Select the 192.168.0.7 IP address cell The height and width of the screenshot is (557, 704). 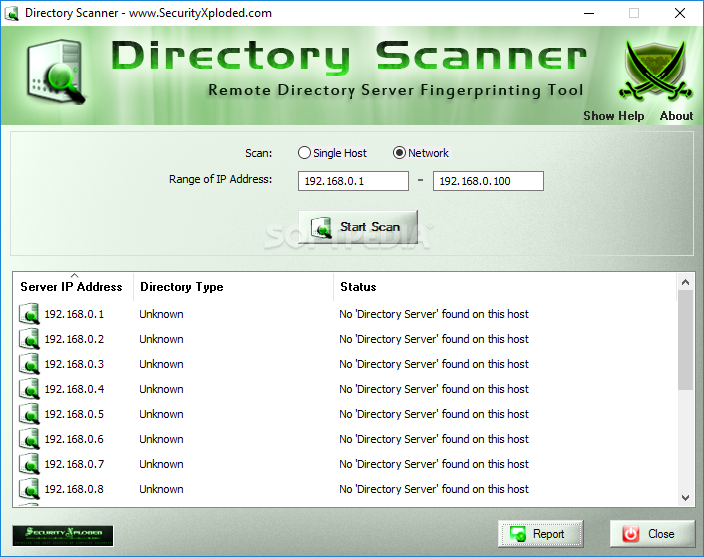[74, 464]
